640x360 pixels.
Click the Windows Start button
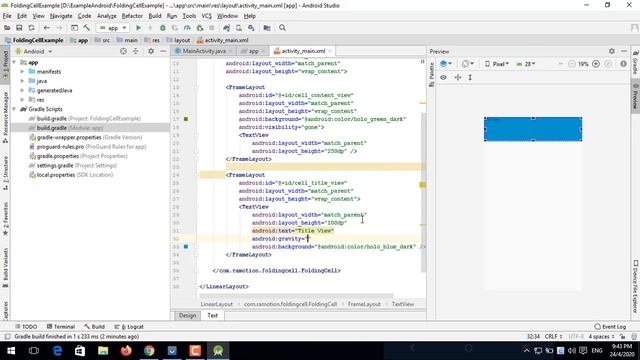pos(11,350)
